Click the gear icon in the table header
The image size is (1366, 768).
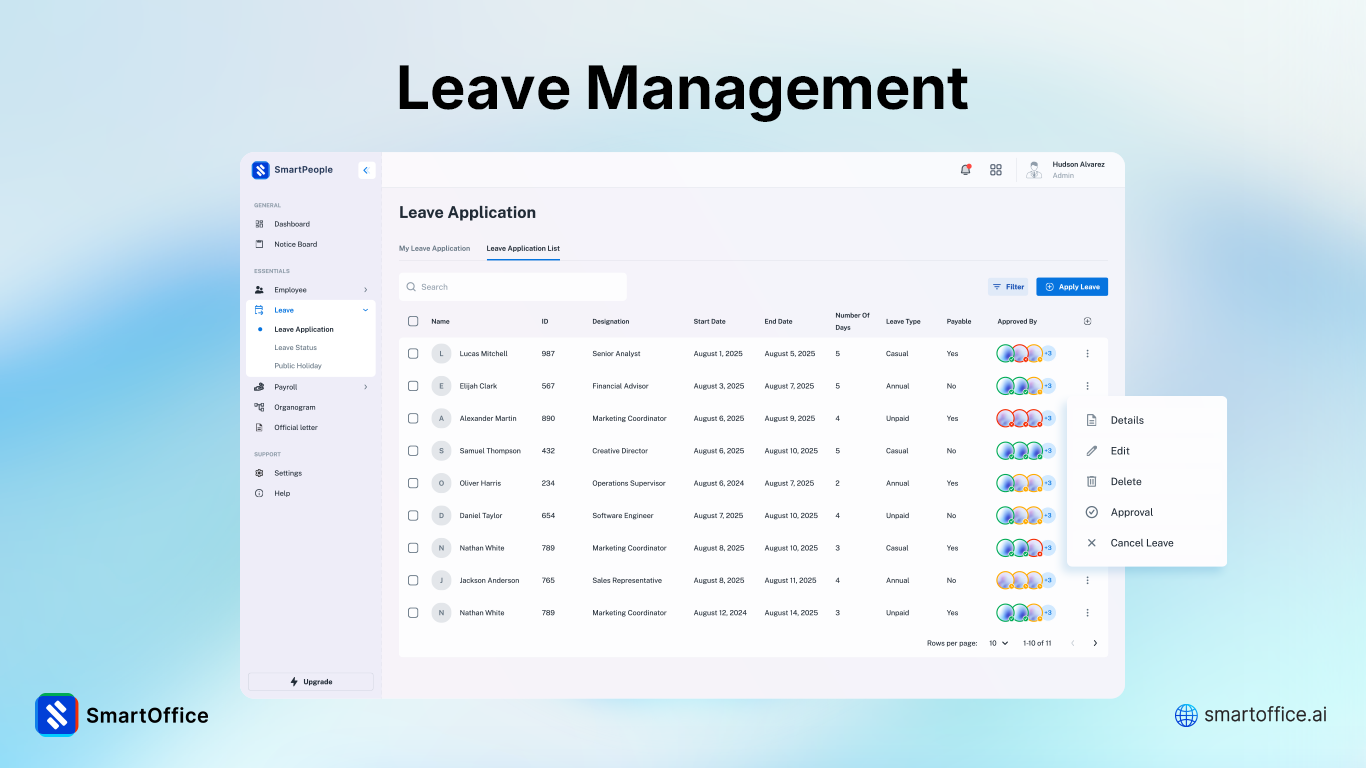[x=1087, y=321]
